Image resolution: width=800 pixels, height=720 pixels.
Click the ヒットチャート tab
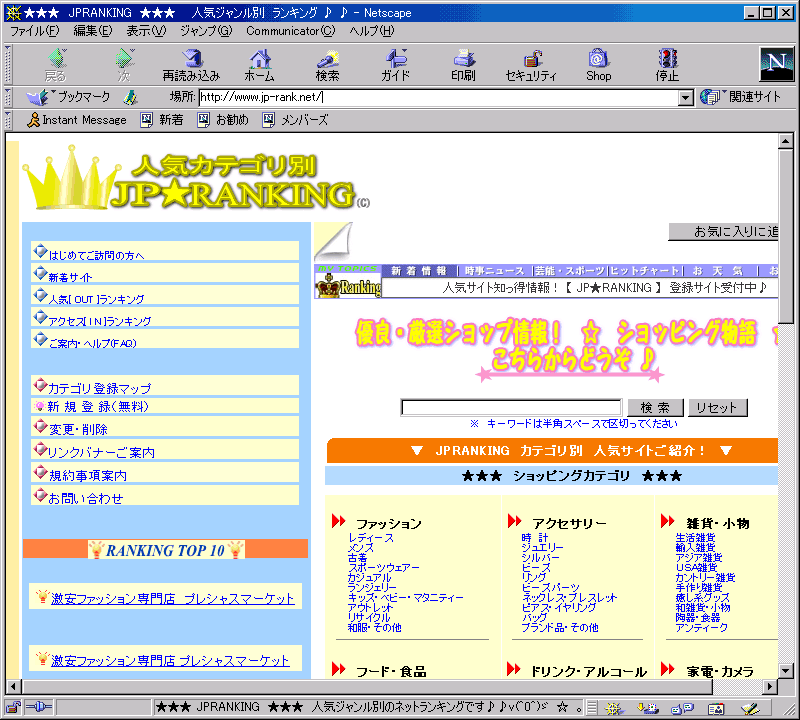point(644,271)
